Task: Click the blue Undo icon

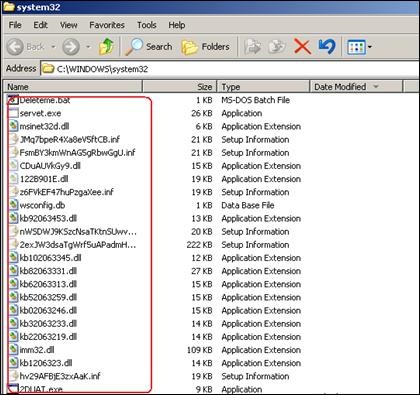Action: pyautogui.click(x=327, y=46)
